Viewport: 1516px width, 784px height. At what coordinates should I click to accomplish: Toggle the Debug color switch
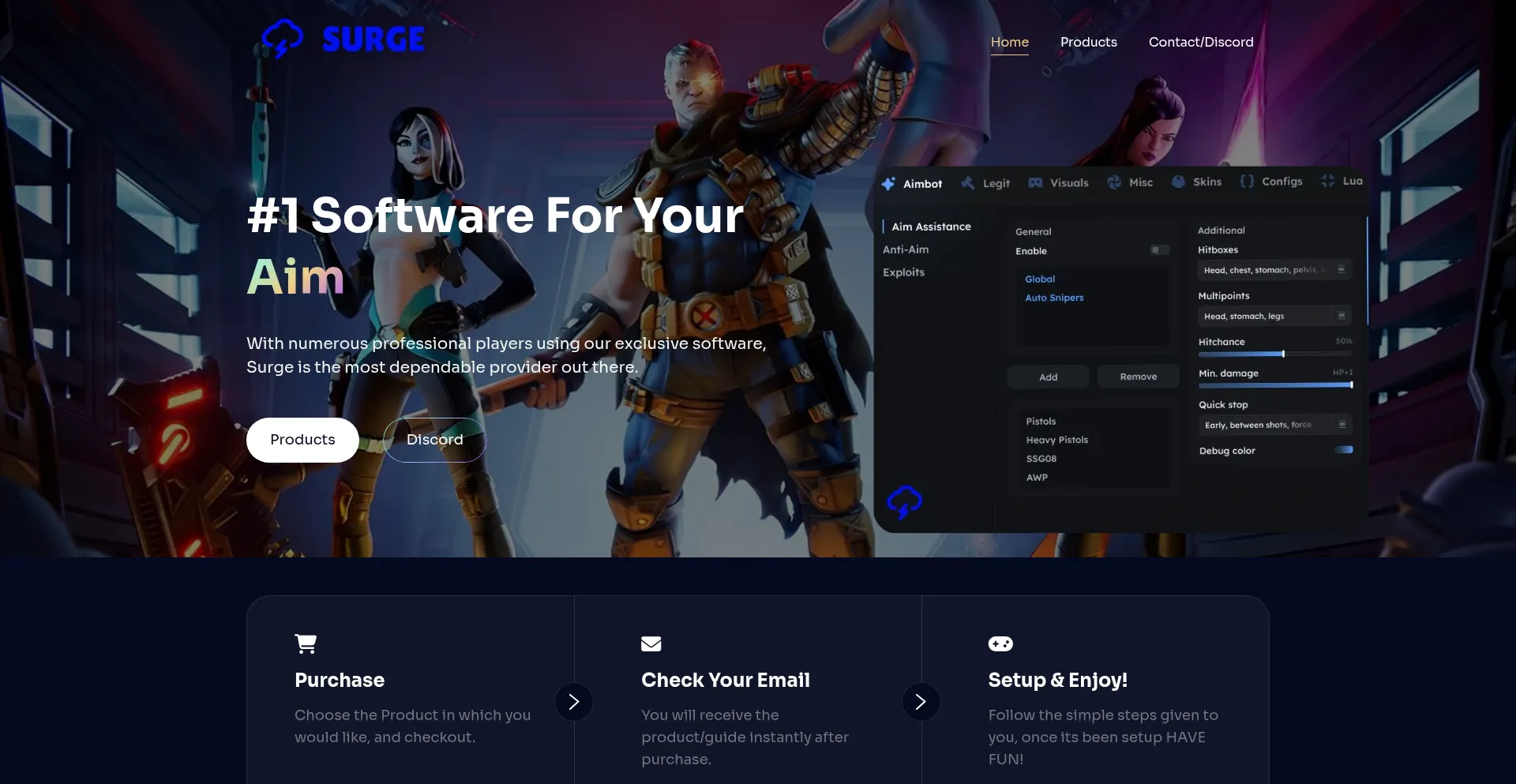(1343, 450)
